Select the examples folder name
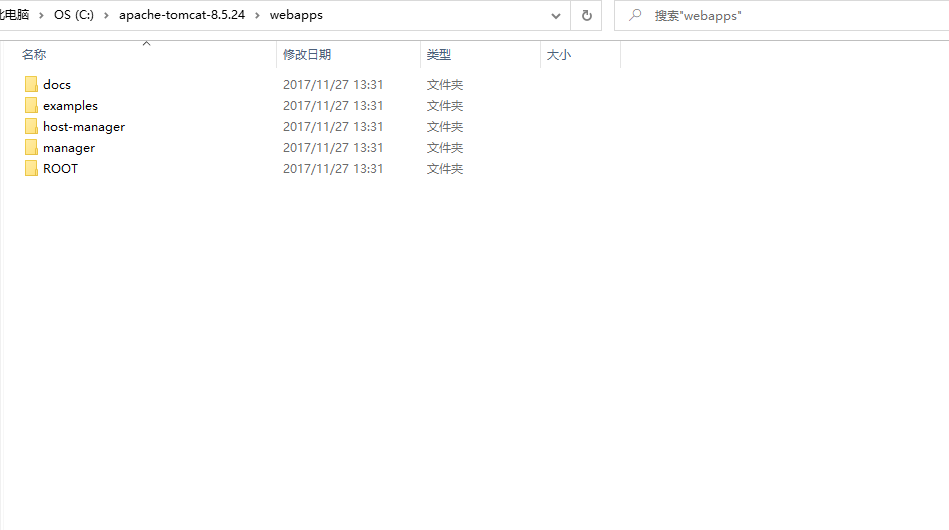This screenshot has width=949, height=530. click(70, 106)
